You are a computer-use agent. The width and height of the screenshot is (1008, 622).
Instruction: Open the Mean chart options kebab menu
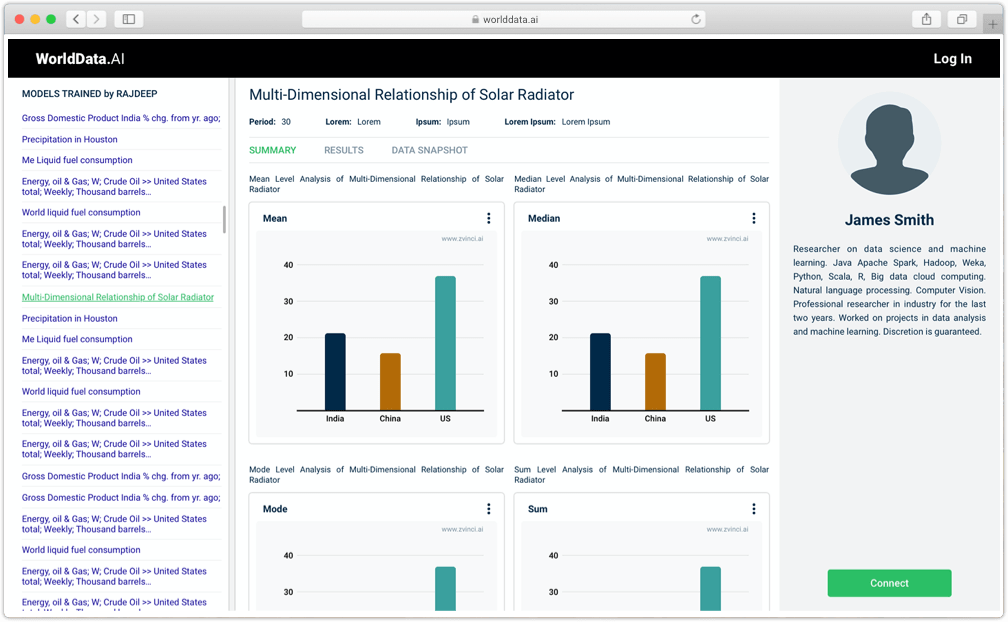coord(489,217)
